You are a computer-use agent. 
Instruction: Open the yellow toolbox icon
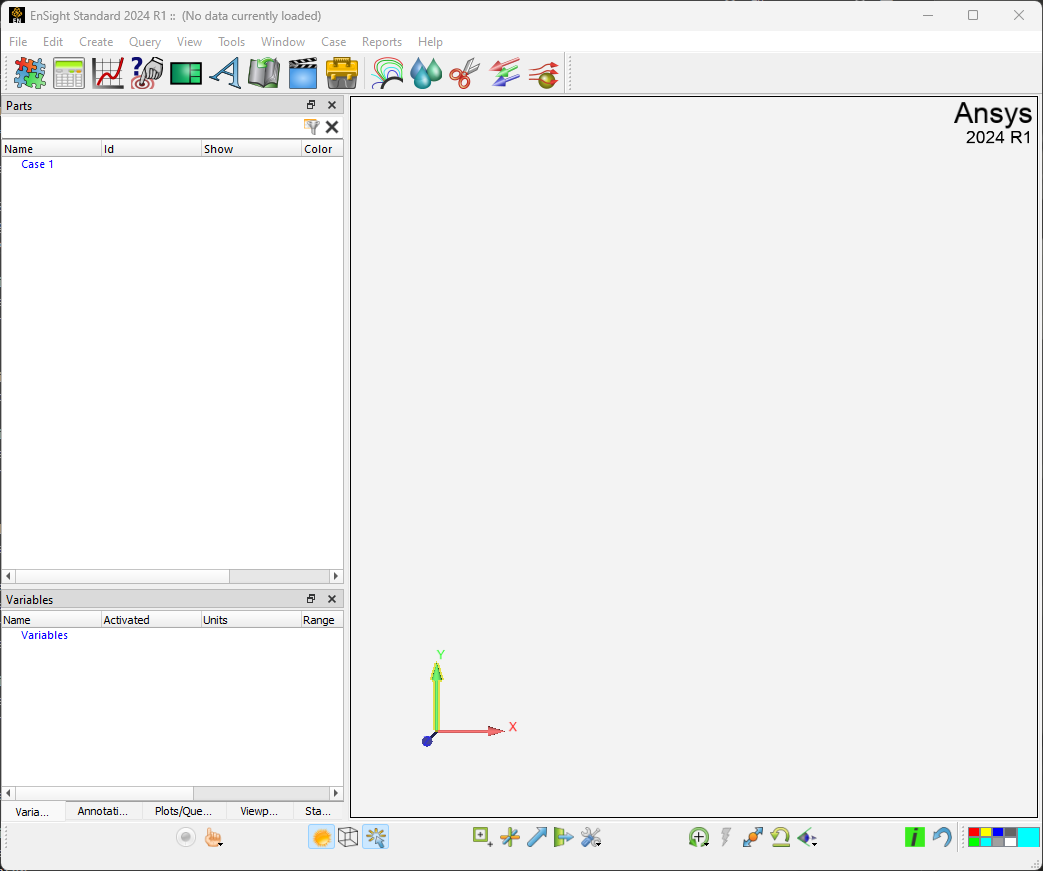point(342,73)
